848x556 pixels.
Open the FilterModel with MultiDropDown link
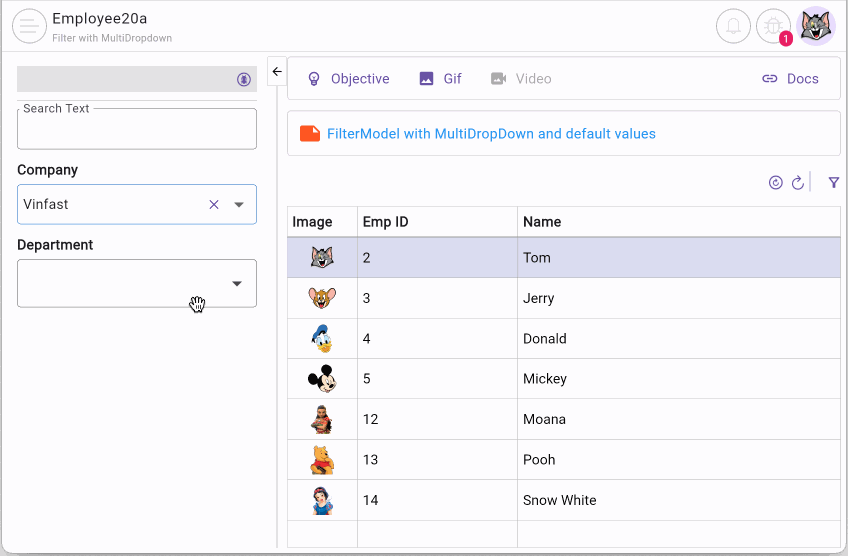coord(490,133)
